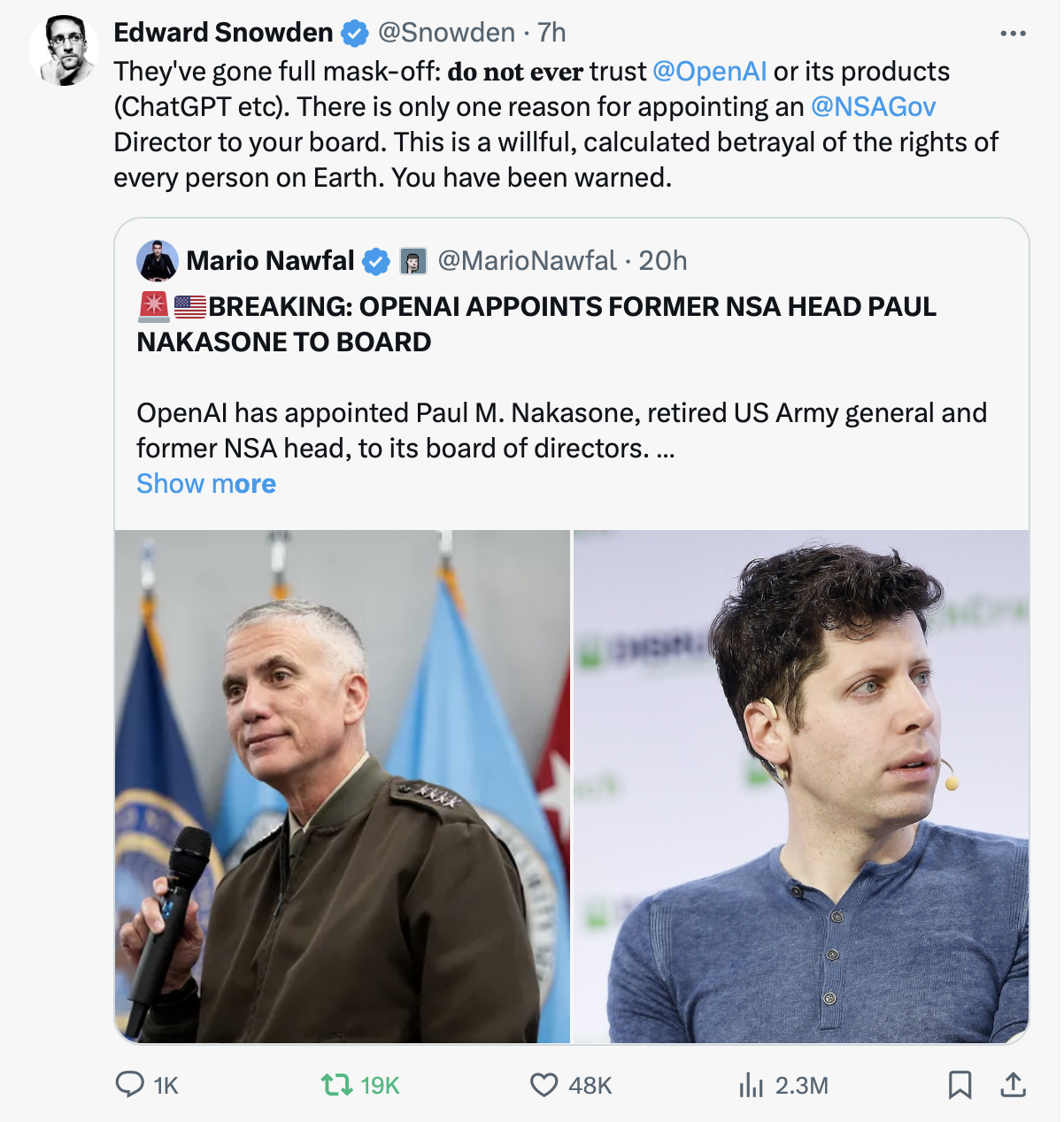Image resolution: width=1064 pixels, height=1122 pixels.
Task: Open the right photo of curly-haired man
Action: click(801, 786)
